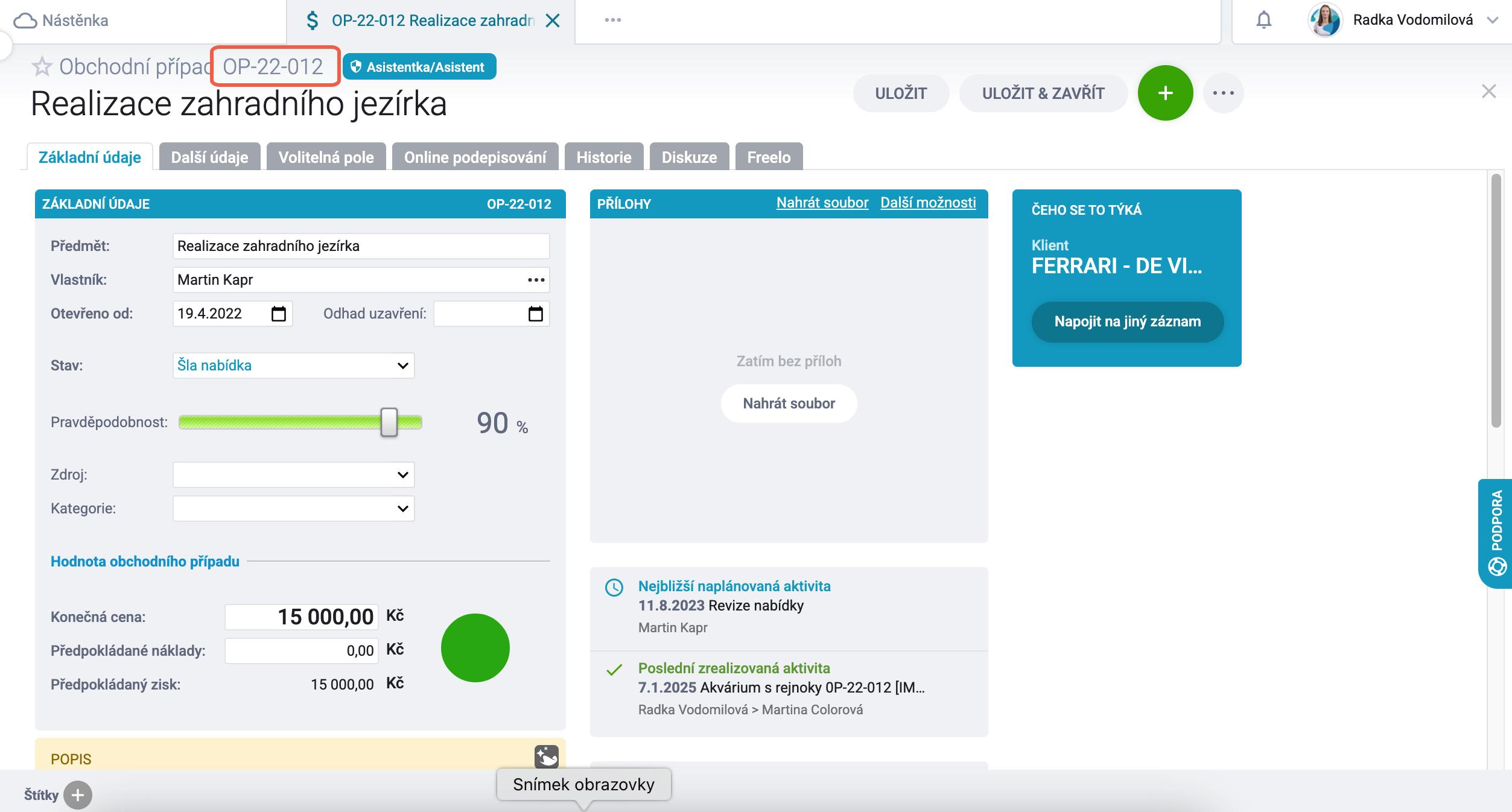This screenshot has height=812, width=1512.
Task: Click Napojit na jiný záznam button
Action: point(1128,322)
